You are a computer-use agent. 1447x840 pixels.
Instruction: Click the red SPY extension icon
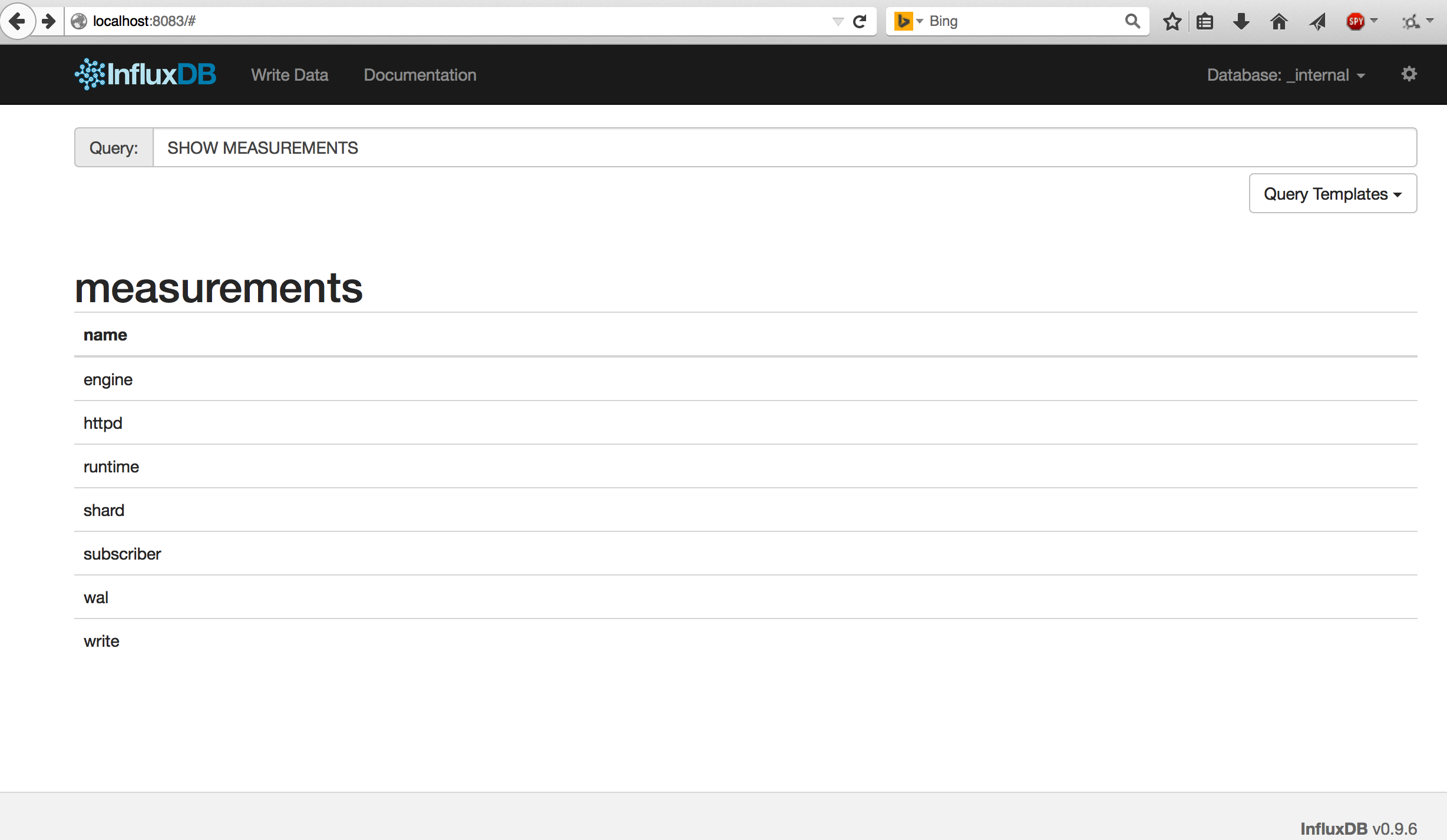tap(1356, 22)
